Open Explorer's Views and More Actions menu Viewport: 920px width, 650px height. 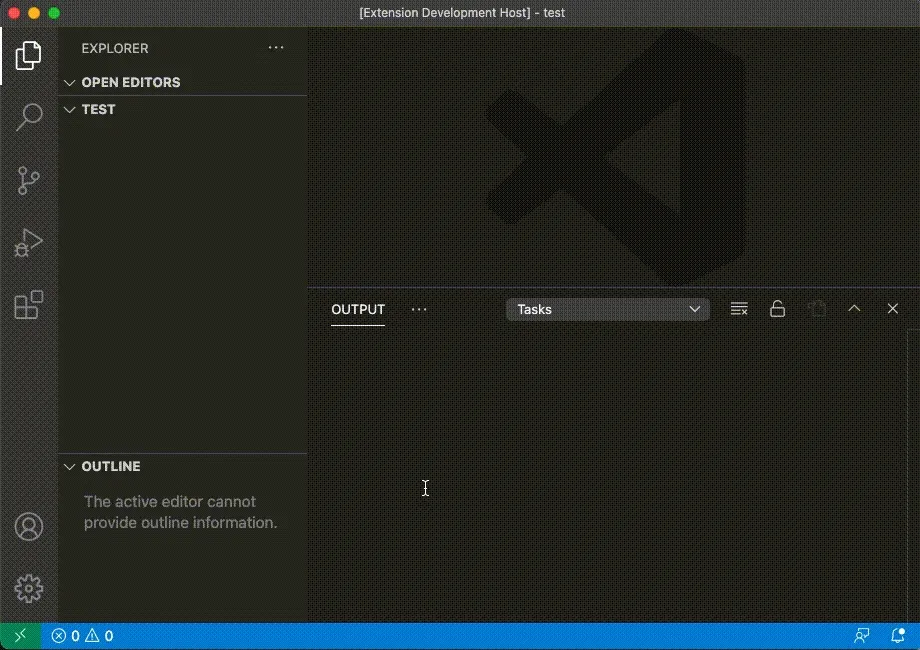pyautogui.click(x=276, y=48)
